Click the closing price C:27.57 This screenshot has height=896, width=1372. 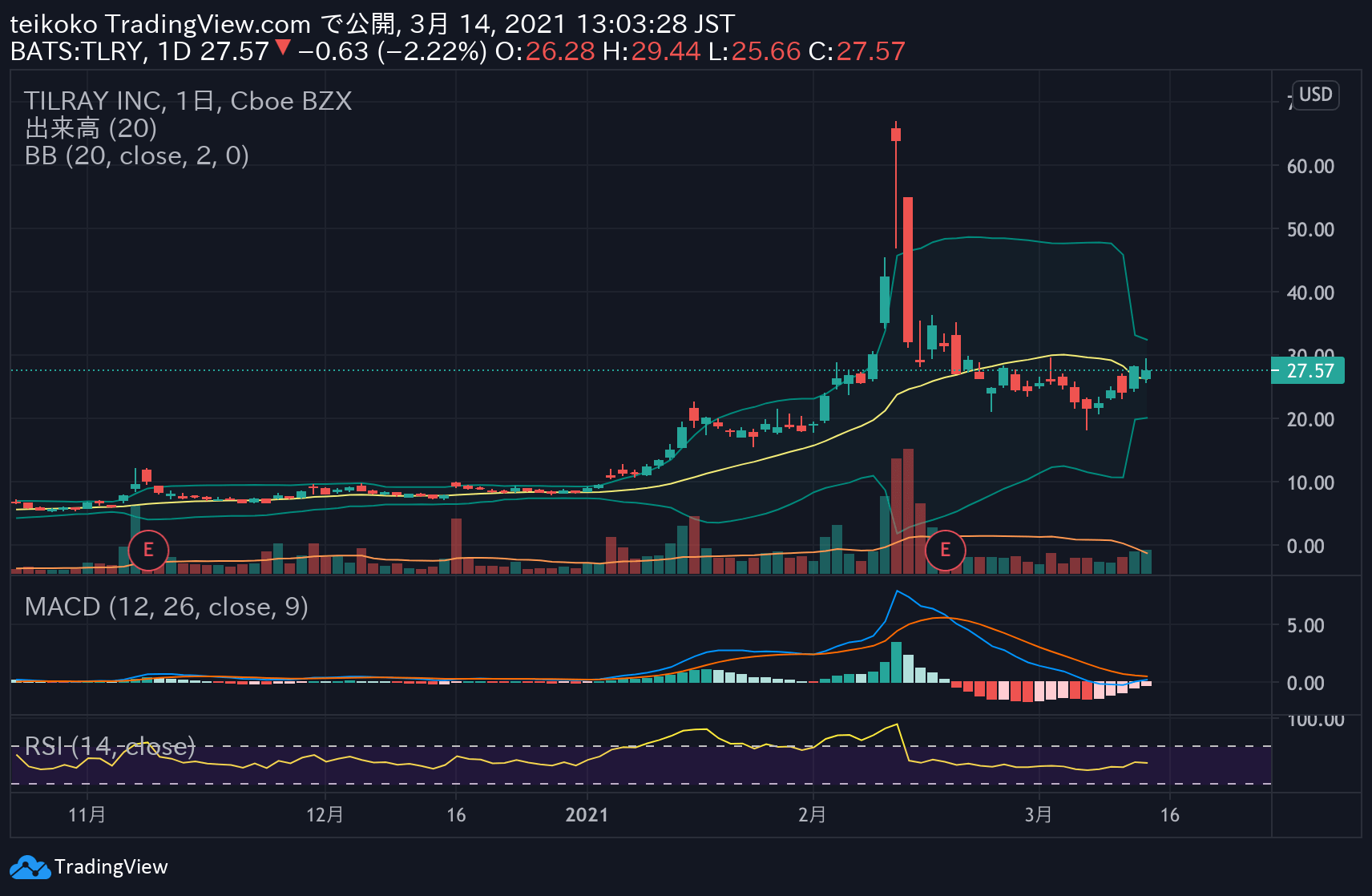click(x=857, y=51)
